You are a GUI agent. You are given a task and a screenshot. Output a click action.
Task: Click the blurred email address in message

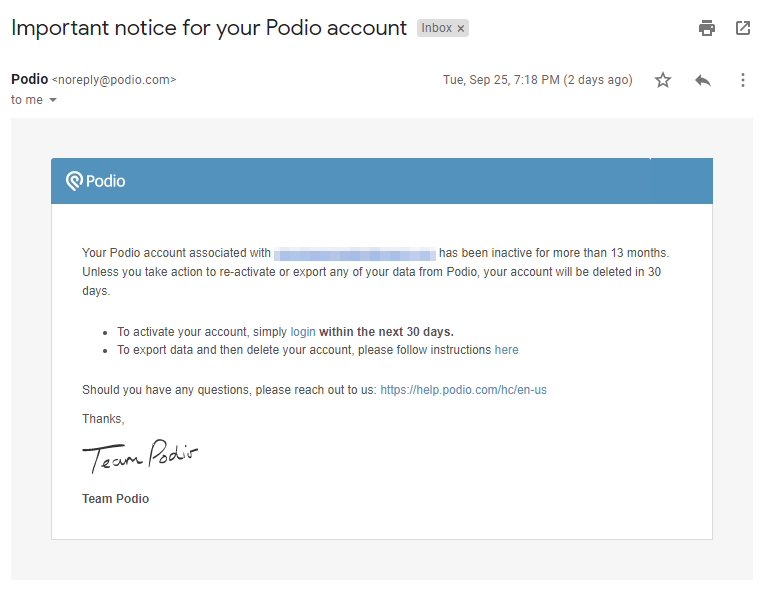[355, 253]
